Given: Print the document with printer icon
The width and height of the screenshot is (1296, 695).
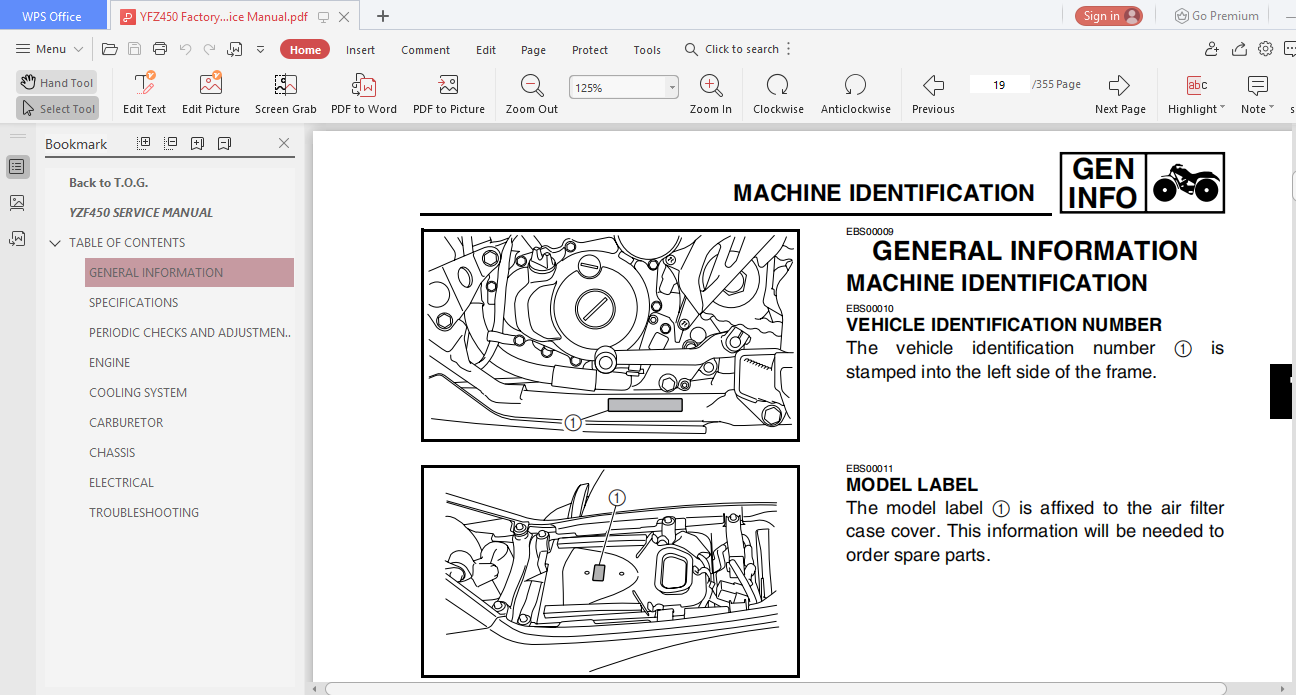Looking at the screenshot, I should tap(160, 49).
